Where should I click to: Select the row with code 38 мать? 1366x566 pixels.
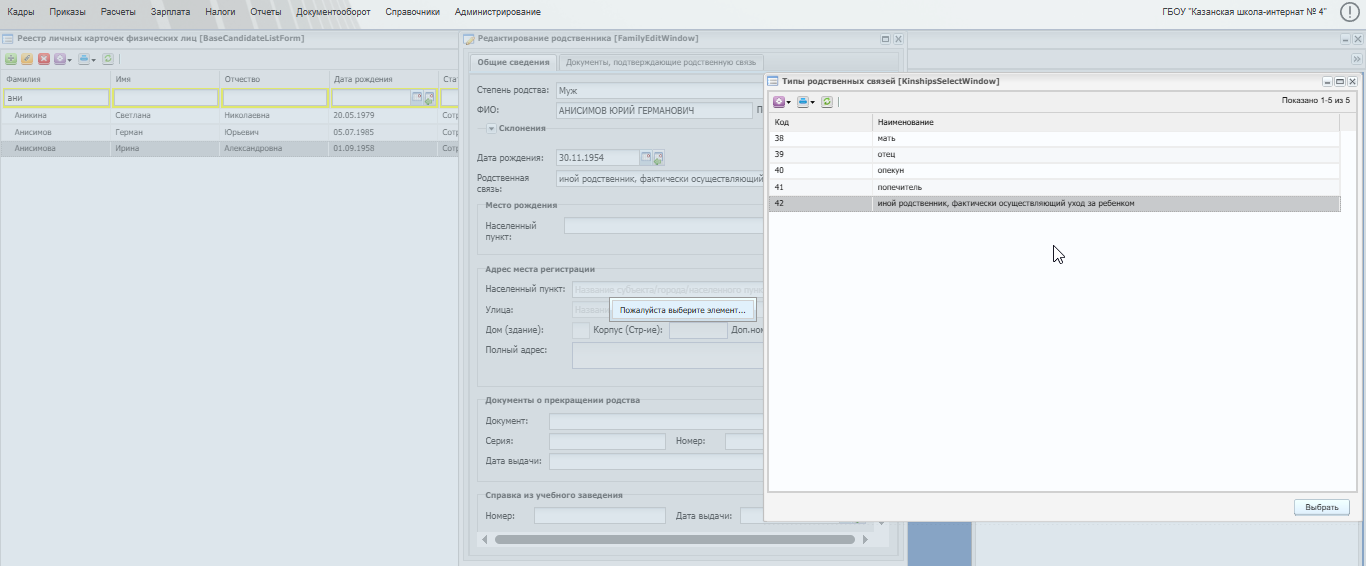click(1054, 138)
